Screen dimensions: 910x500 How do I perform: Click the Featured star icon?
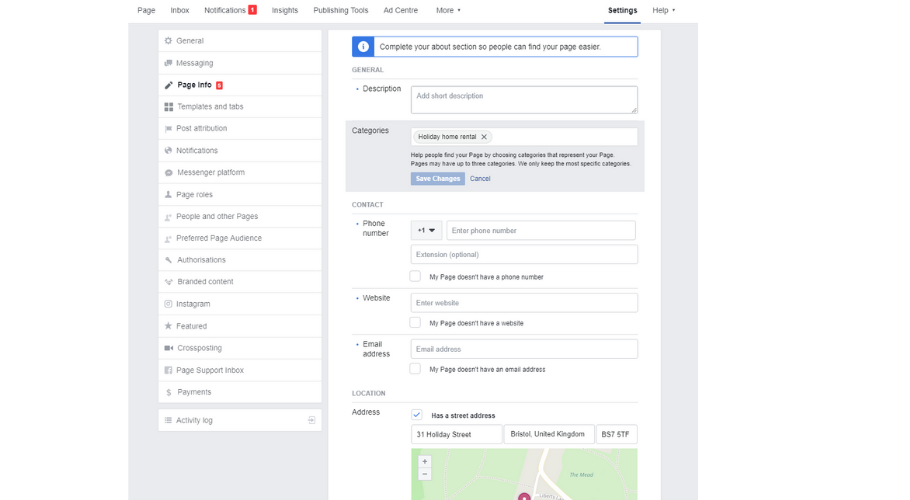click(x=168, y=326)
